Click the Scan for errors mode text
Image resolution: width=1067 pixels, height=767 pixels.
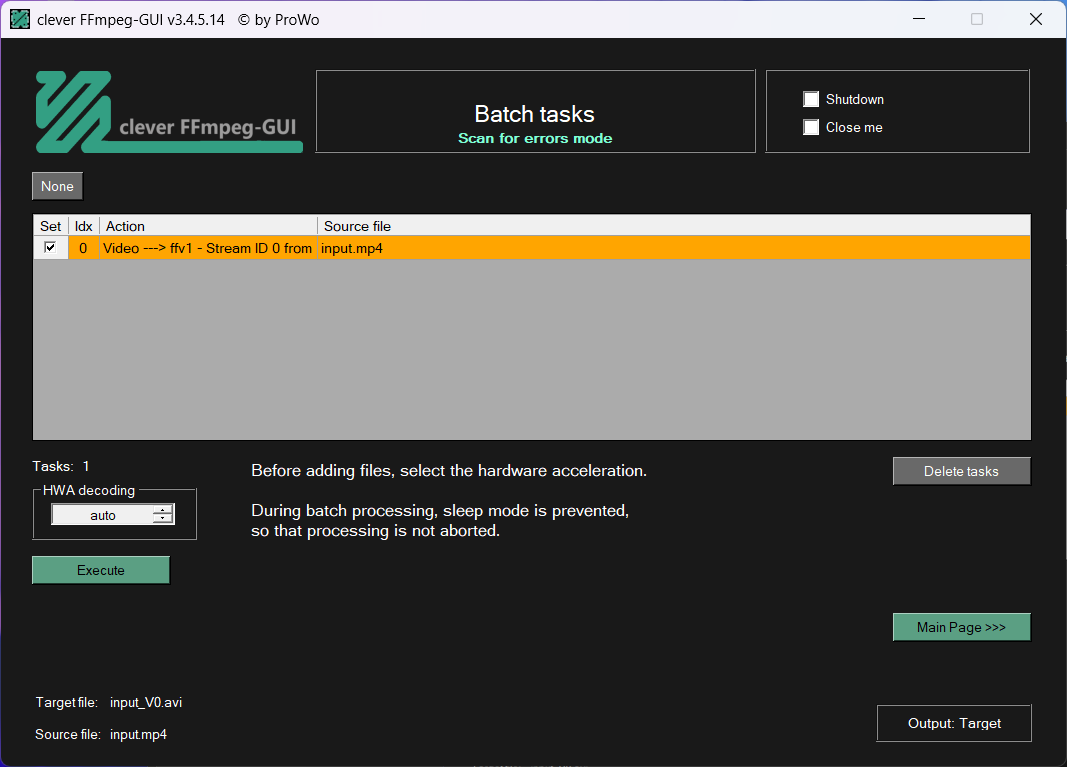point(535,138)
